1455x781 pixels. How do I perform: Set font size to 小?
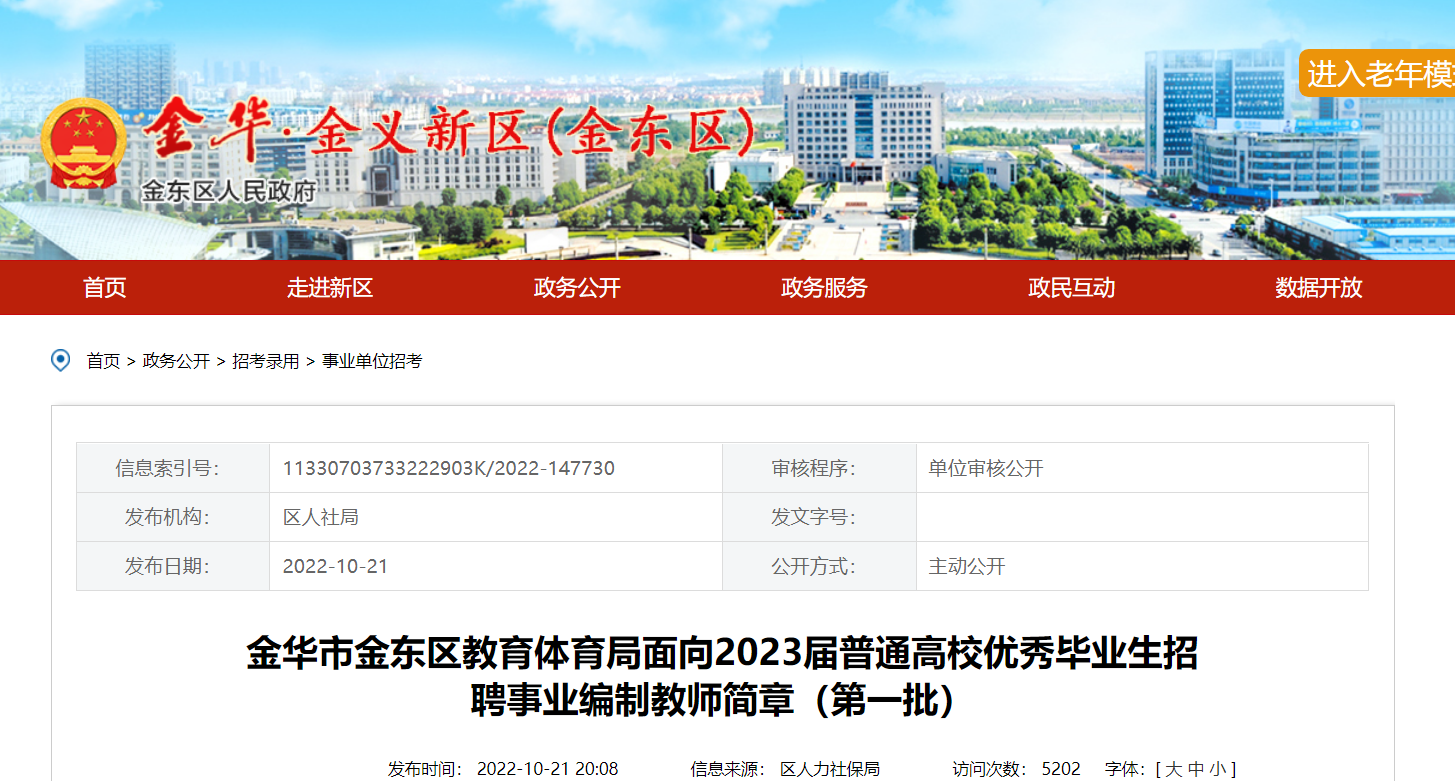[x=1217, y=769]
